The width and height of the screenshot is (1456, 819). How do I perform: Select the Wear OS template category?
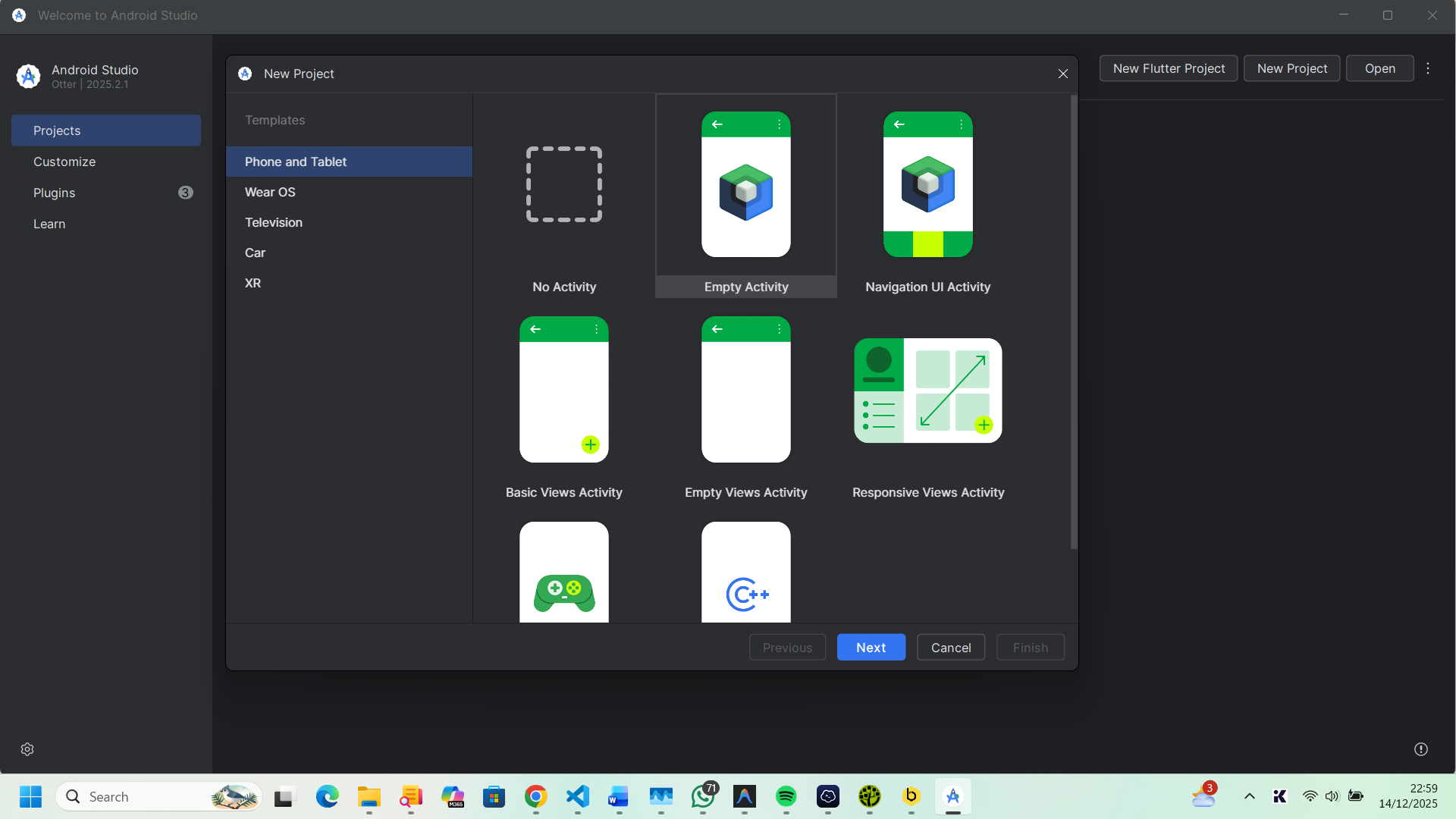[270, 192]
